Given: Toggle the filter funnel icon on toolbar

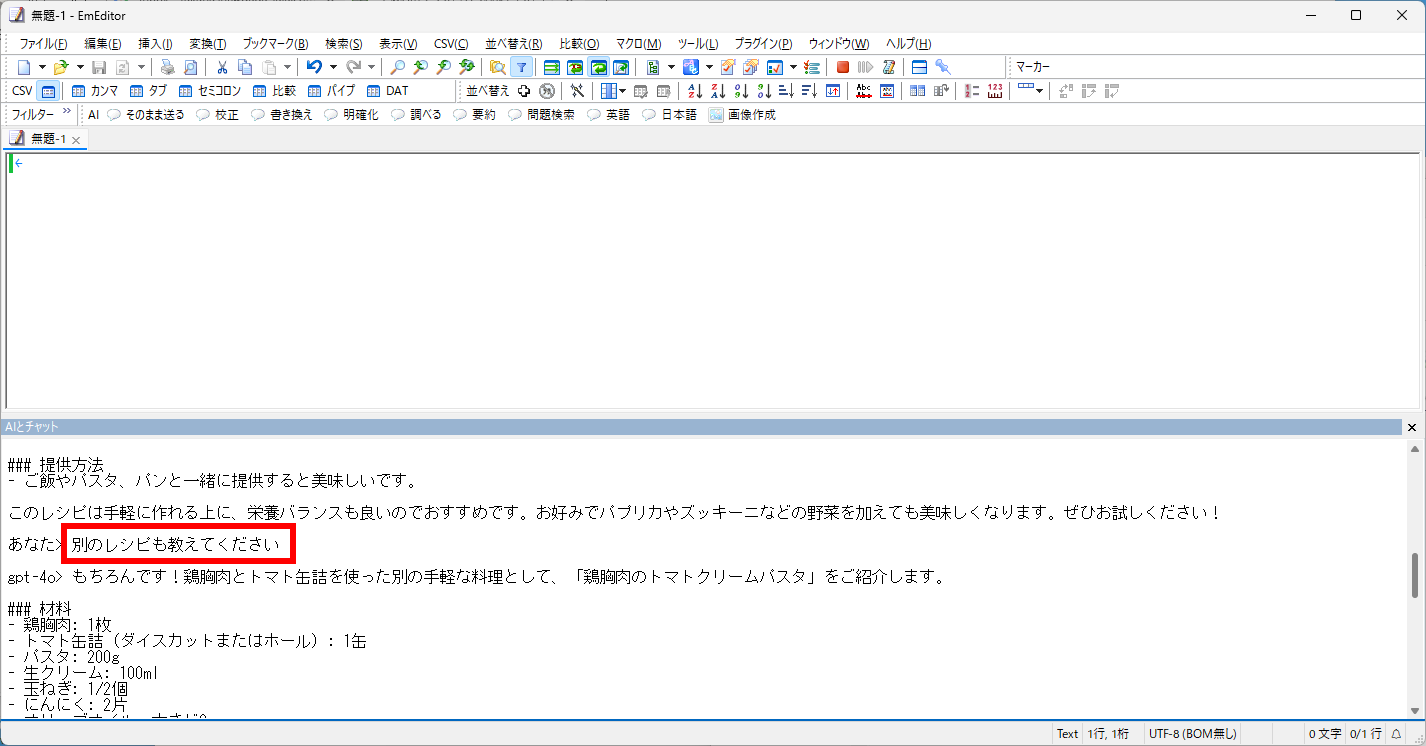Looking at the screenshot, I should pyautogui.click(x=521, y=67).
